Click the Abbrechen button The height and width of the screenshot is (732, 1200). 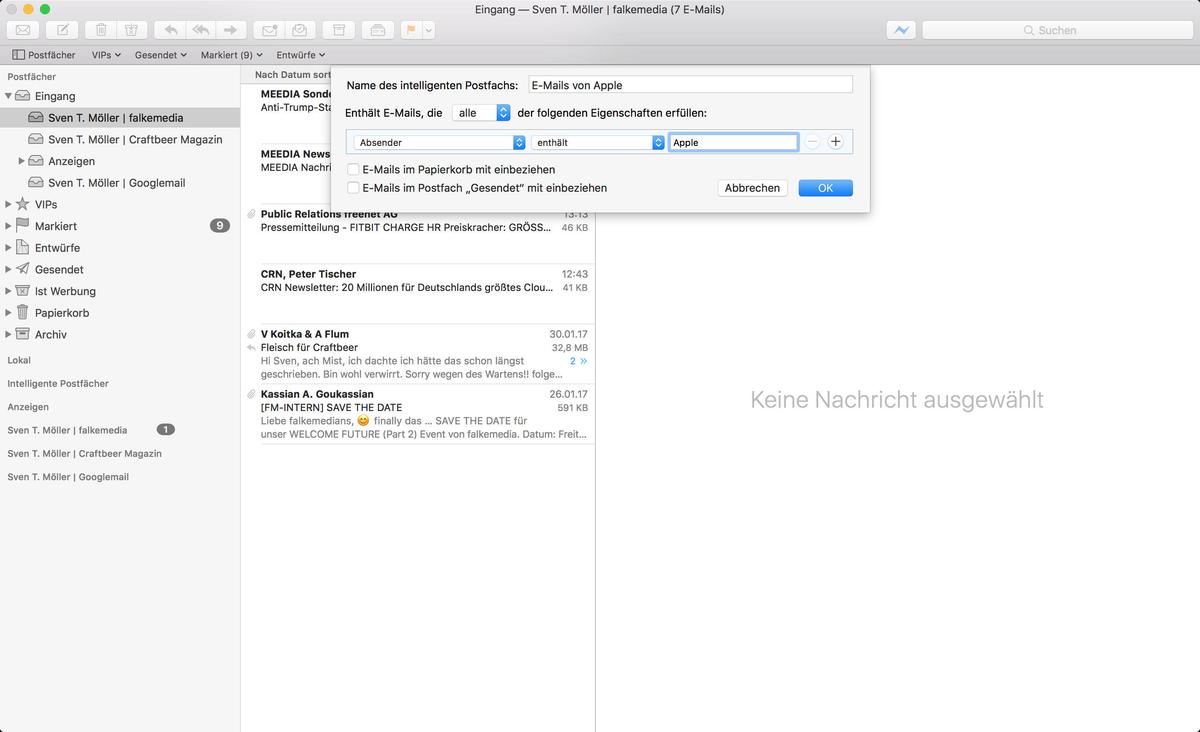(752, 188)
